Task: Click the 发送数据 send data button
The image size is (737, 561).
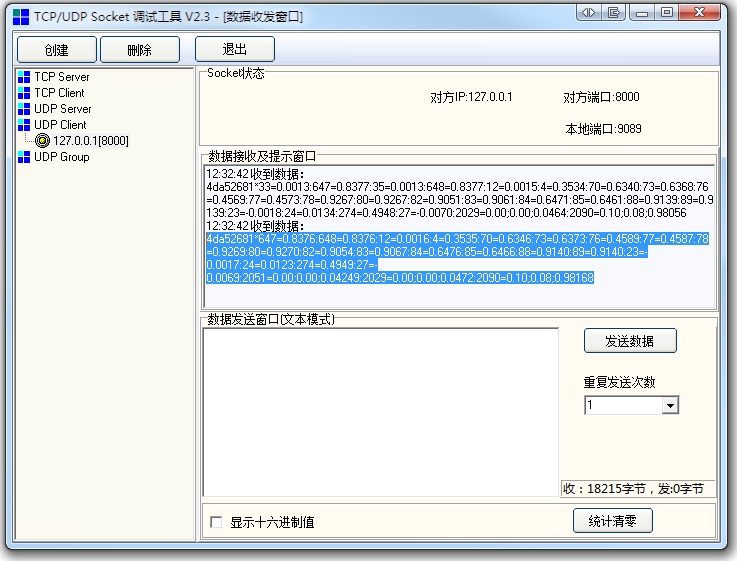Action: point(630,341)
